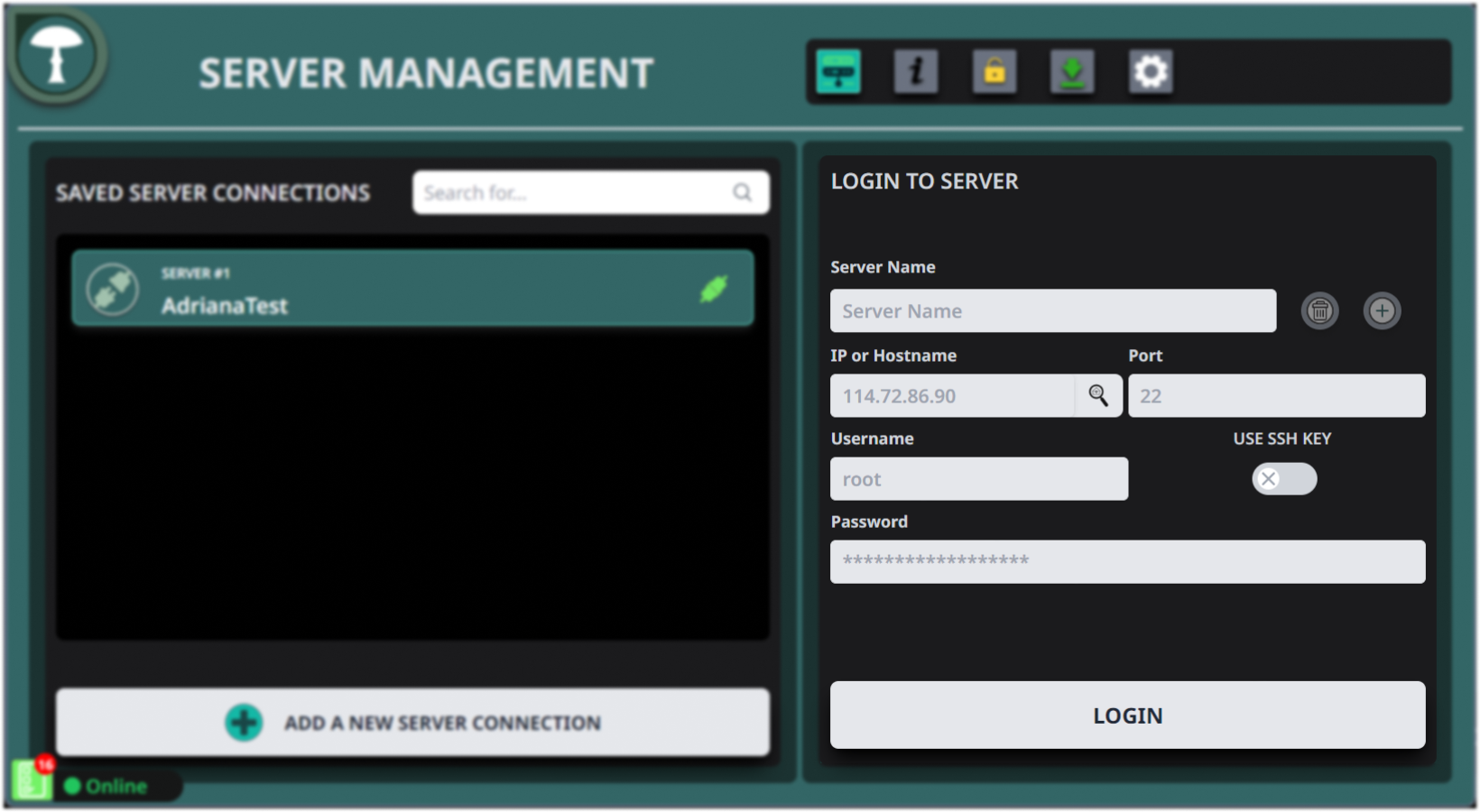Image resolution: width=1480 pixels, height=812 pixels.
Task: Click the IP or Hostname input field
Action: tap(952, 395)
